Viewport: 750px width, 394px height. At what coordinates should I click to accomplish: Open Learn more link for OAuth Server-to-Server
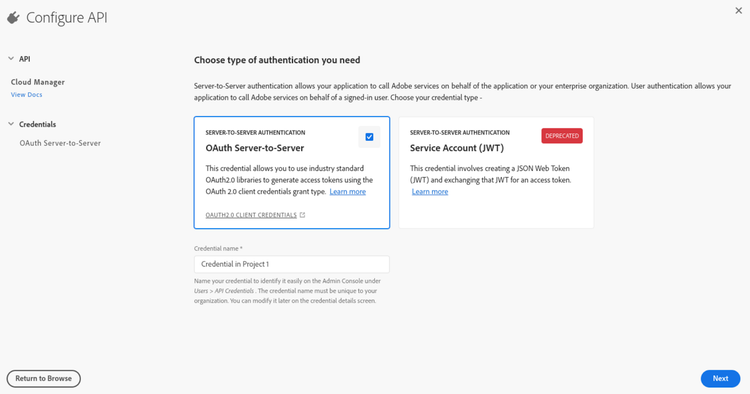348,192
